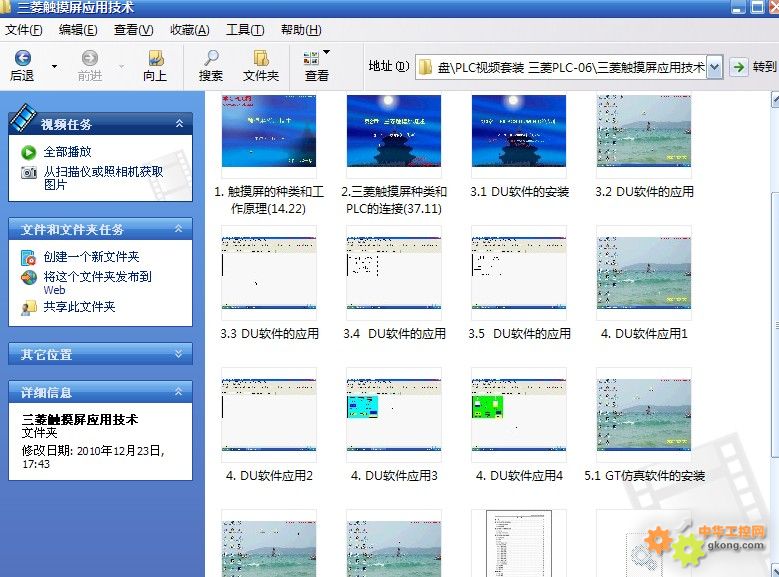This screenshot has width=779, height=577.
Task: Click the globe icon beside 将这个文件夹发布到 Web
Action: tap(28, 277)
